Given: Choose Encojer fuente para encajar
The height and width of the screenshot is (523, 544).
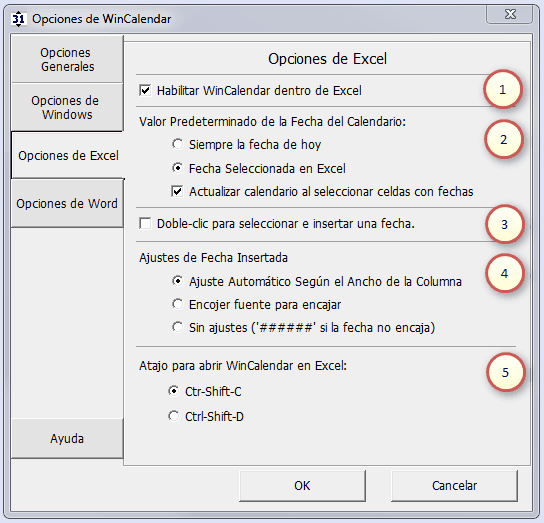Looking at the screenshot, I should point(177,304).
